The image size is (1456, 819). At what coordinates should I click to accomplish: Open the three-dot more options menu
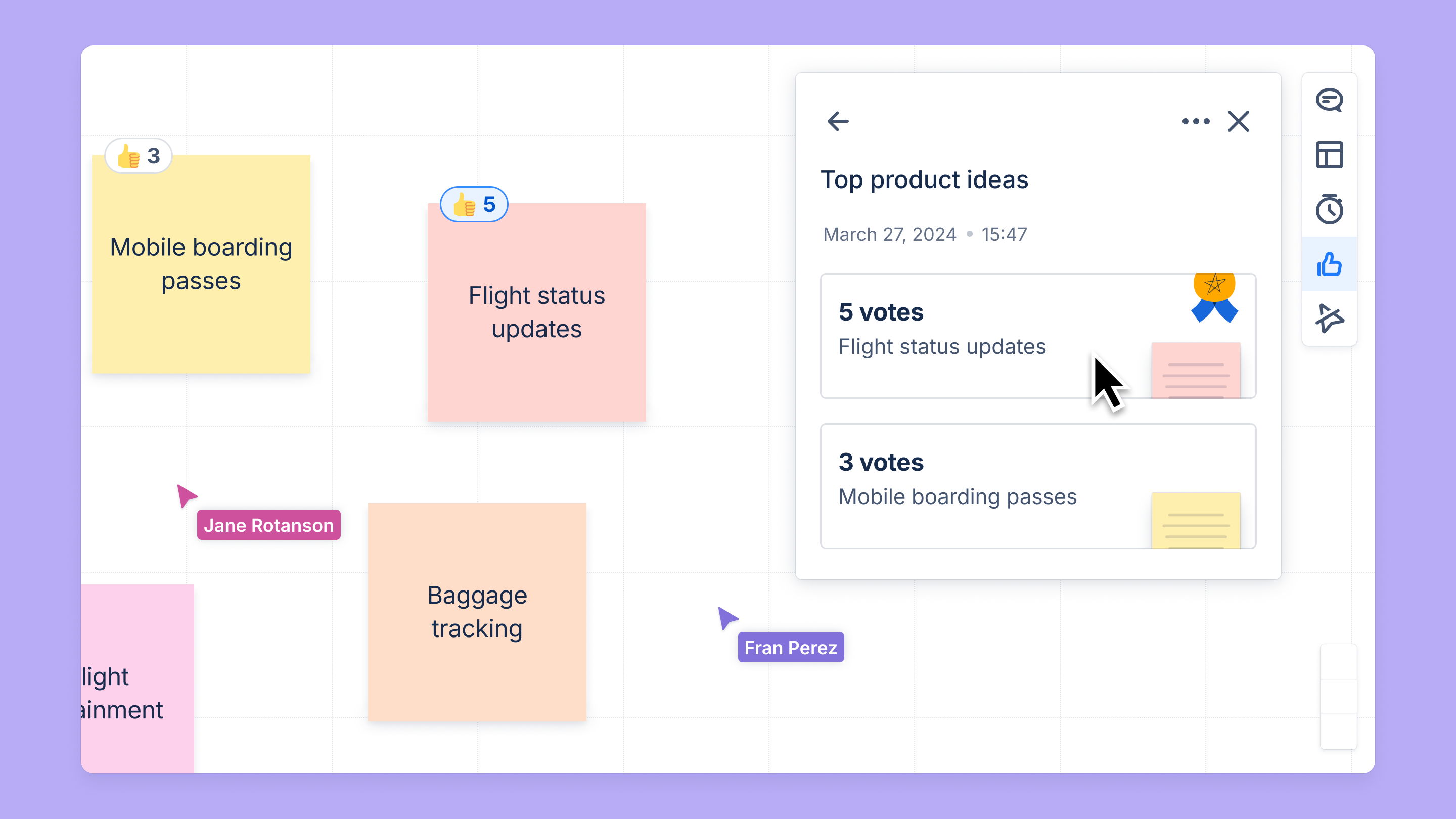1196,121
